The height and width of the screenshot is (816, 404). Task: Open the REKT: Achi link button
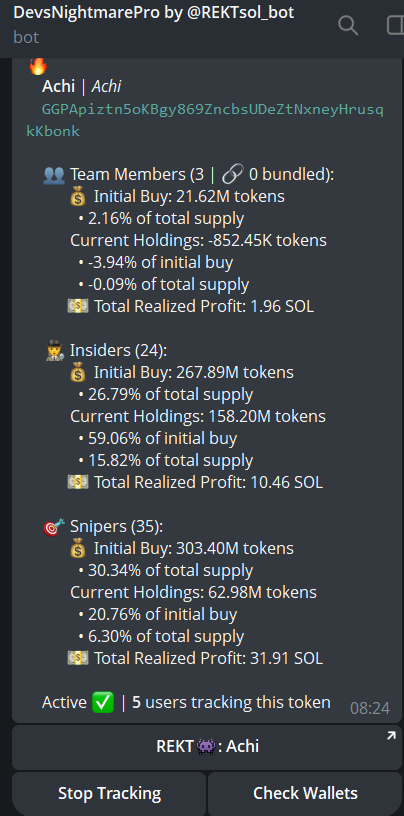point(207,747)
